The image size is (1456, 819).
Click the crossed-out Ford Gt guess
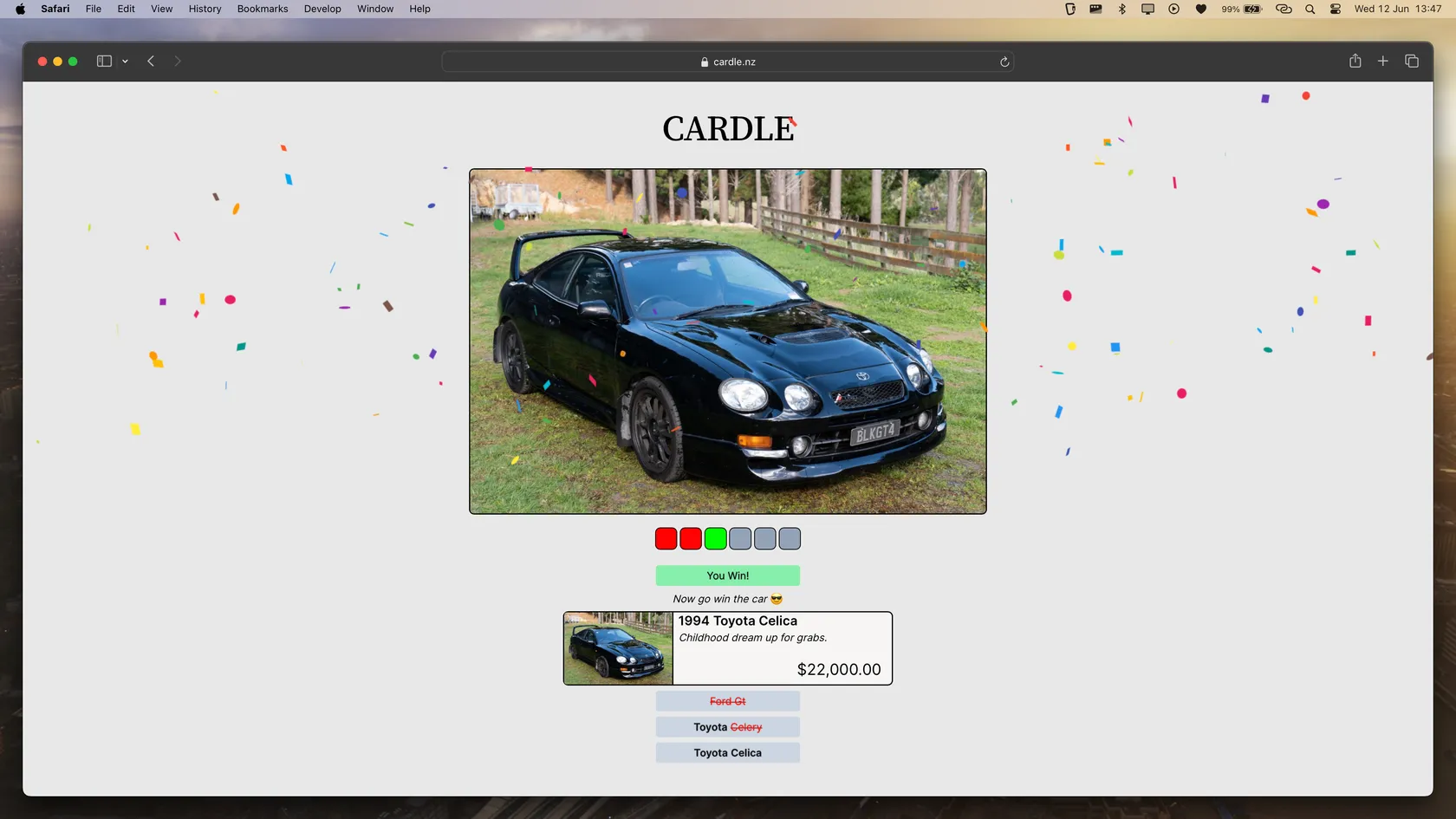coord(727,701)
